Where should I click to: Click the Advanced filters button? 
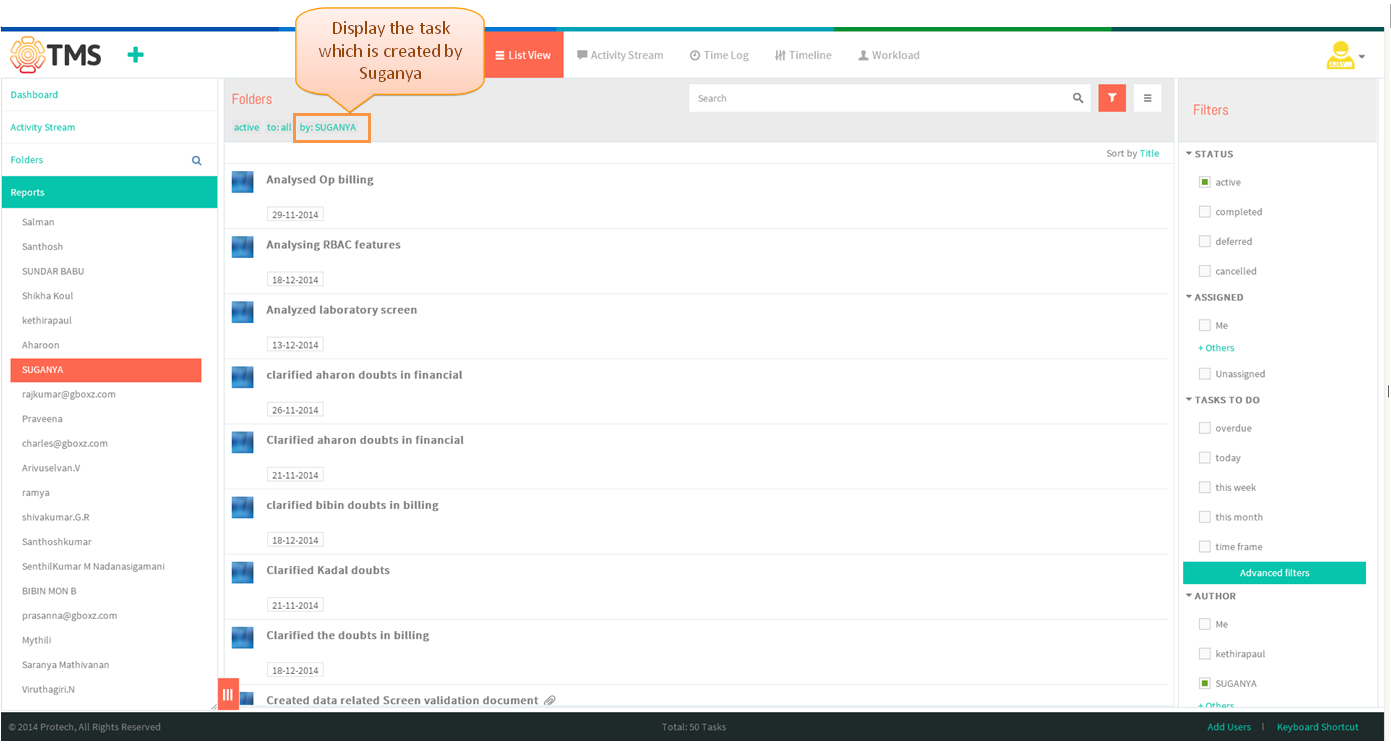tap(1274, 573)
